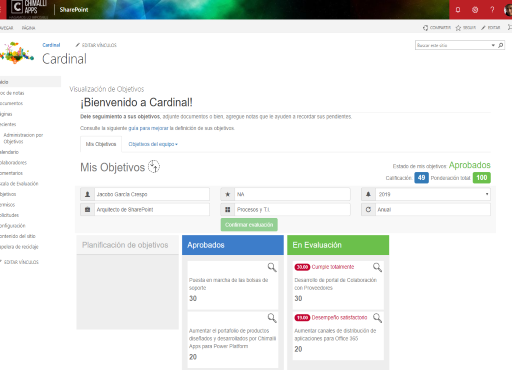Click the bell icon beside 2019 selector
Viewport: 512px width, 384px height.
pos(368,194)
